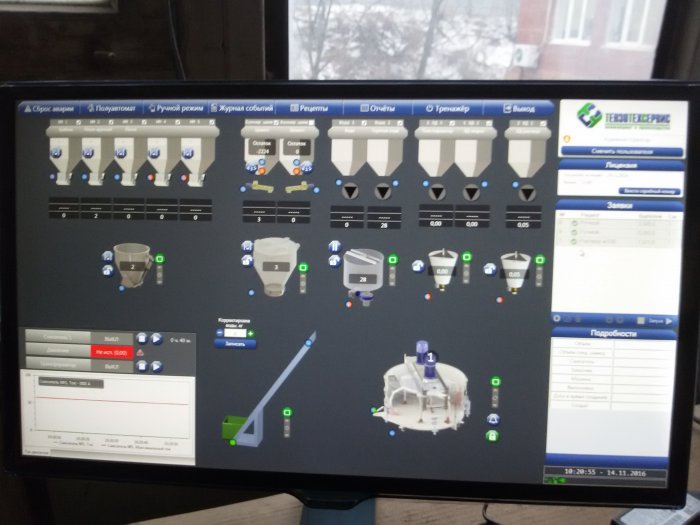Click the upper blue icon beside the aggregate weigh hopper
The width and height of the screenshot is (700, 525).
[108, 256]
